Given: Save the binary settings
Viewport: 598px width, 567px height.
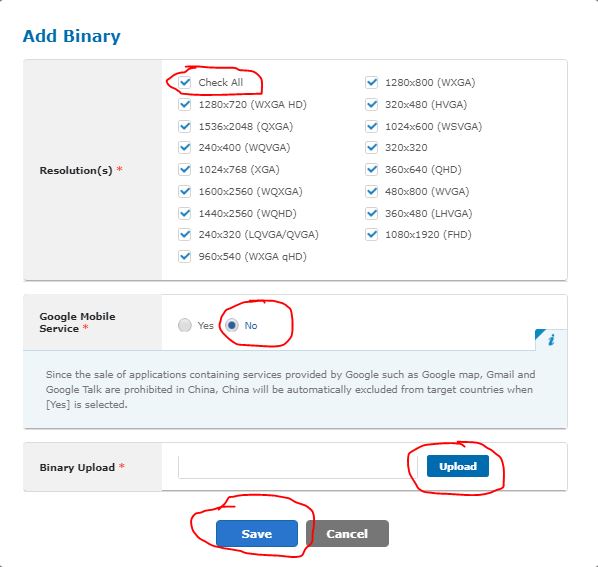Looking at the screenshot, I should click(257, 533).
